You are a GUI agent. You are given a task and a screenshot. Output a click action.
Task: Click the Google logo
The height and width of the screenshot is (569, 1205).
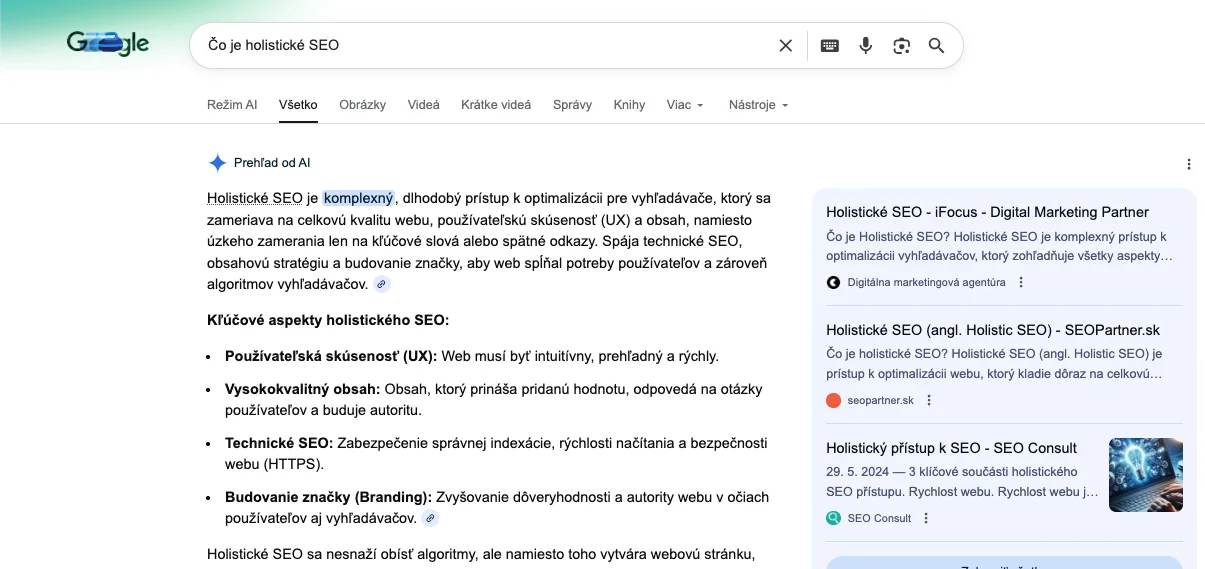(x=108, y=43)
